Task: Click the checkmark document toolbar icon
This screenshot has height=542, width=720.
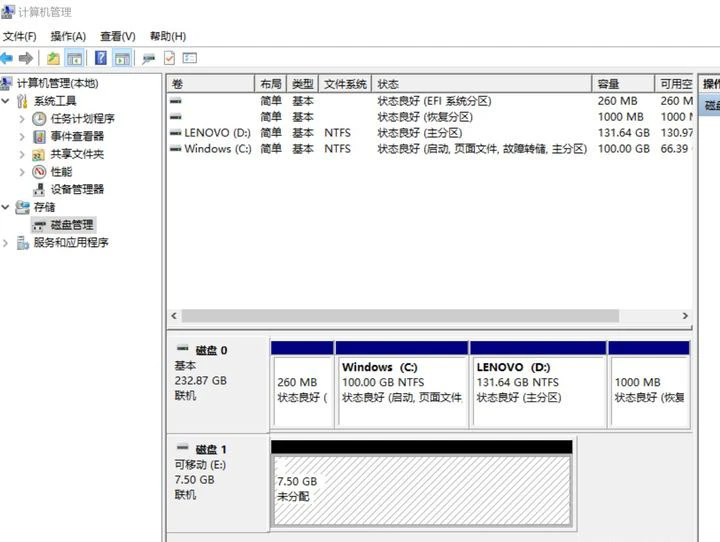Action: pos(169,58)
